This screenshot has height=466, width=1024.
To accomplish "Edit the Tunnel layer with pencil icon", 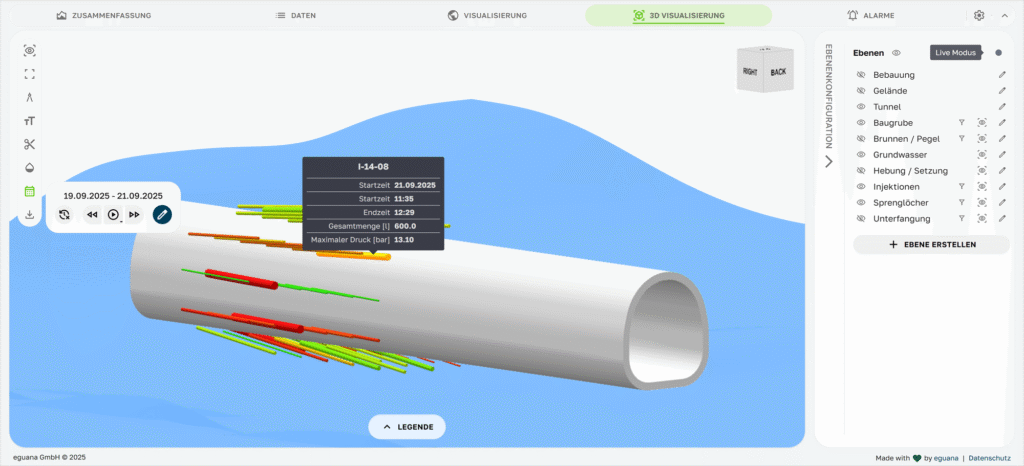I will coord(1002,107).
